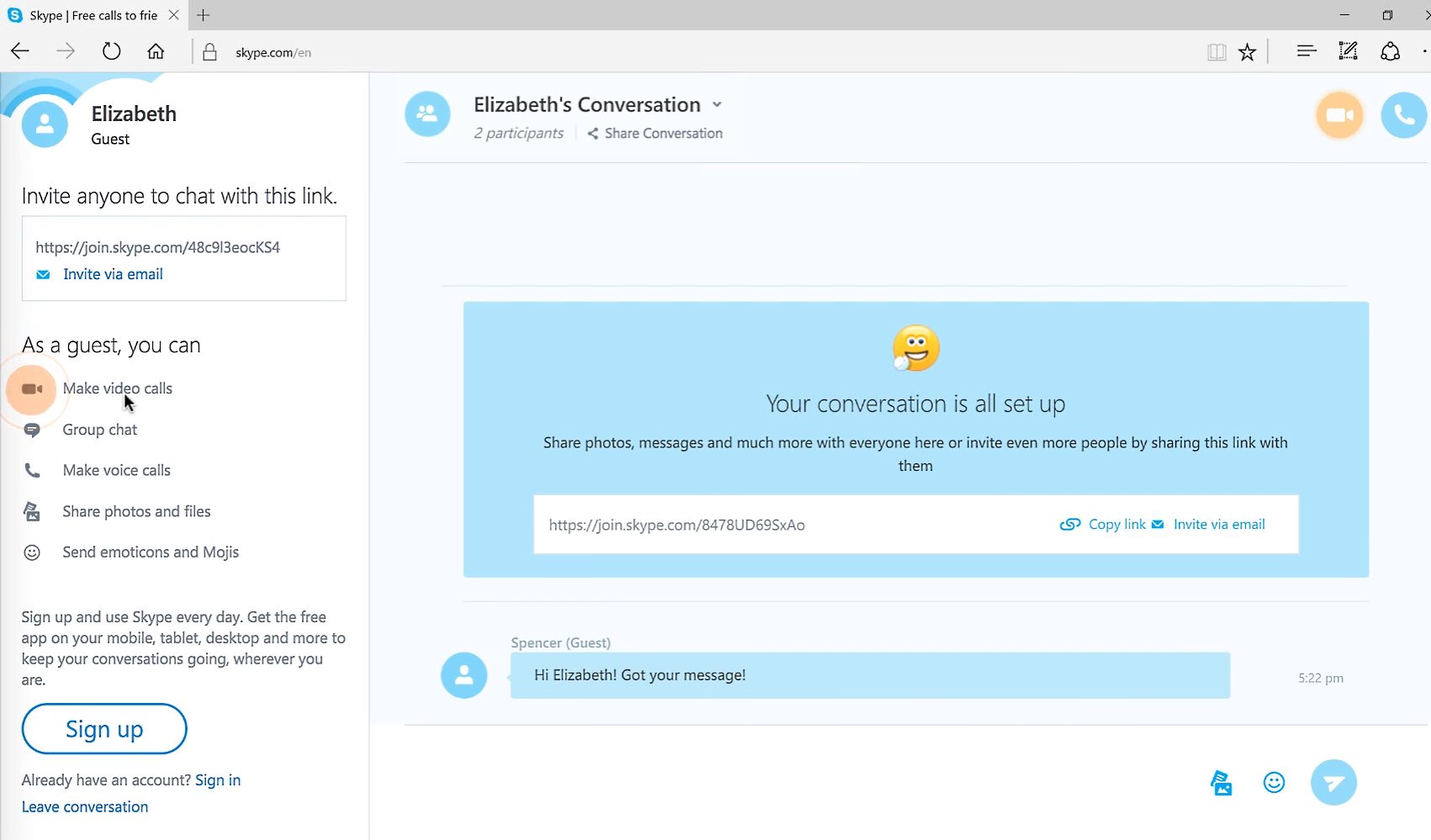Click the browser address bar URL

point(273,52)
